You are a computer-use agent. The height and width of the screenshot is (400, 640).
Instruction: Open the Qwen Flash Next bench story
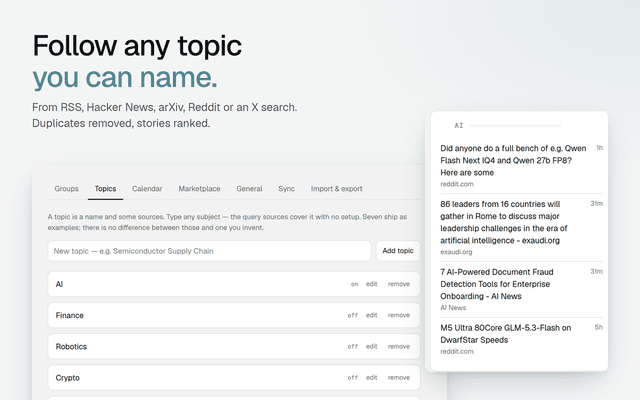tap(513, 160)
